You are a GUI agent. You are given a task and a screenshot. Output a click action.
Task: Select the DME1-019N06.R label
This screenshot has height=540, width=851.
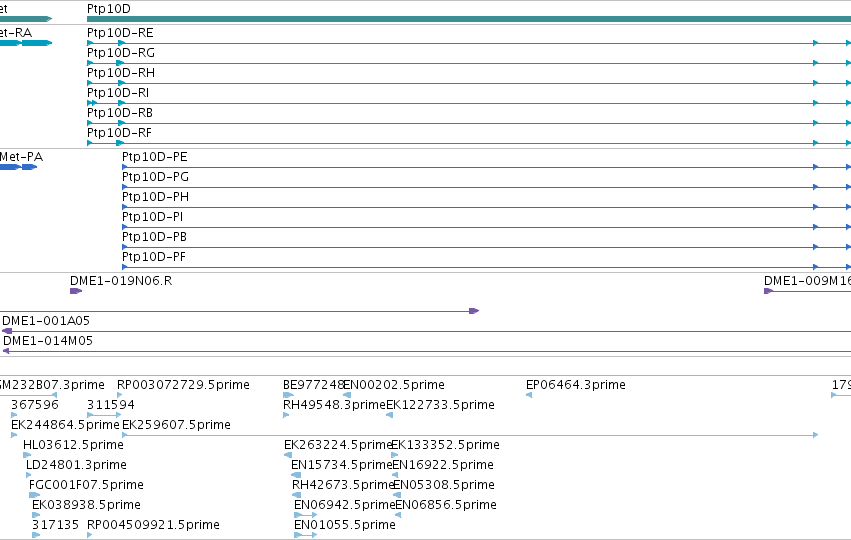(x=121, y=281)
